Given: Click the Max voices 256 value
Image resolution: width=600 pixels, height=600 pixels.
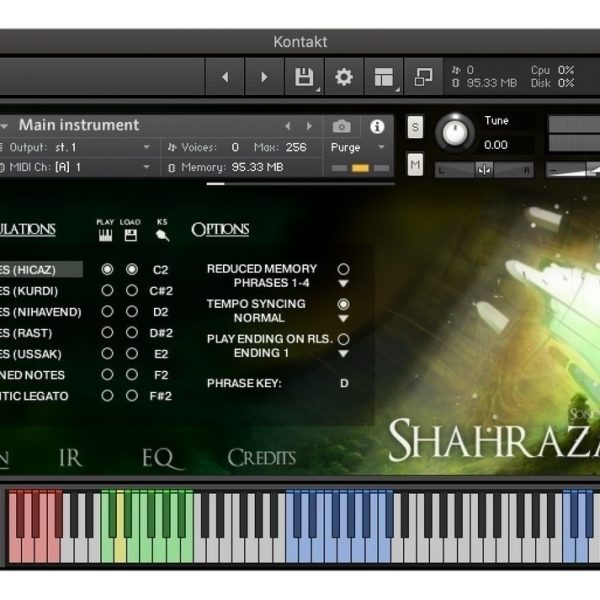Looking at the screenshot, I should (x=296, y=147).
